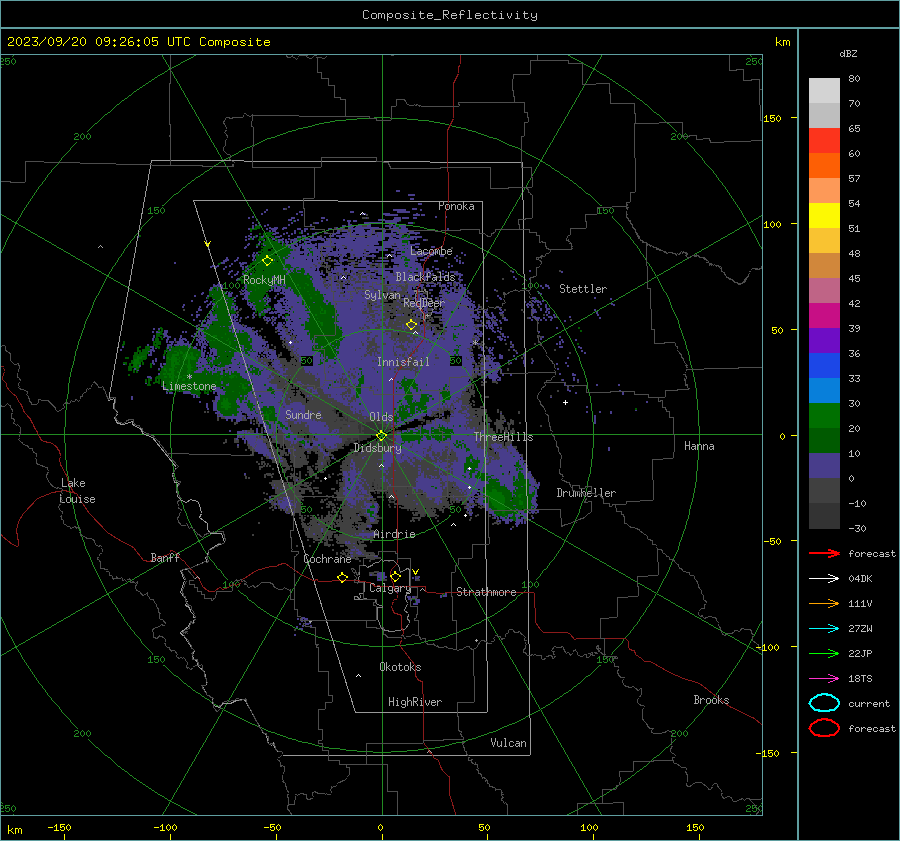Click the cyan current ellipse symbol
The image size is (900, 841).
(x=824, y=703)
